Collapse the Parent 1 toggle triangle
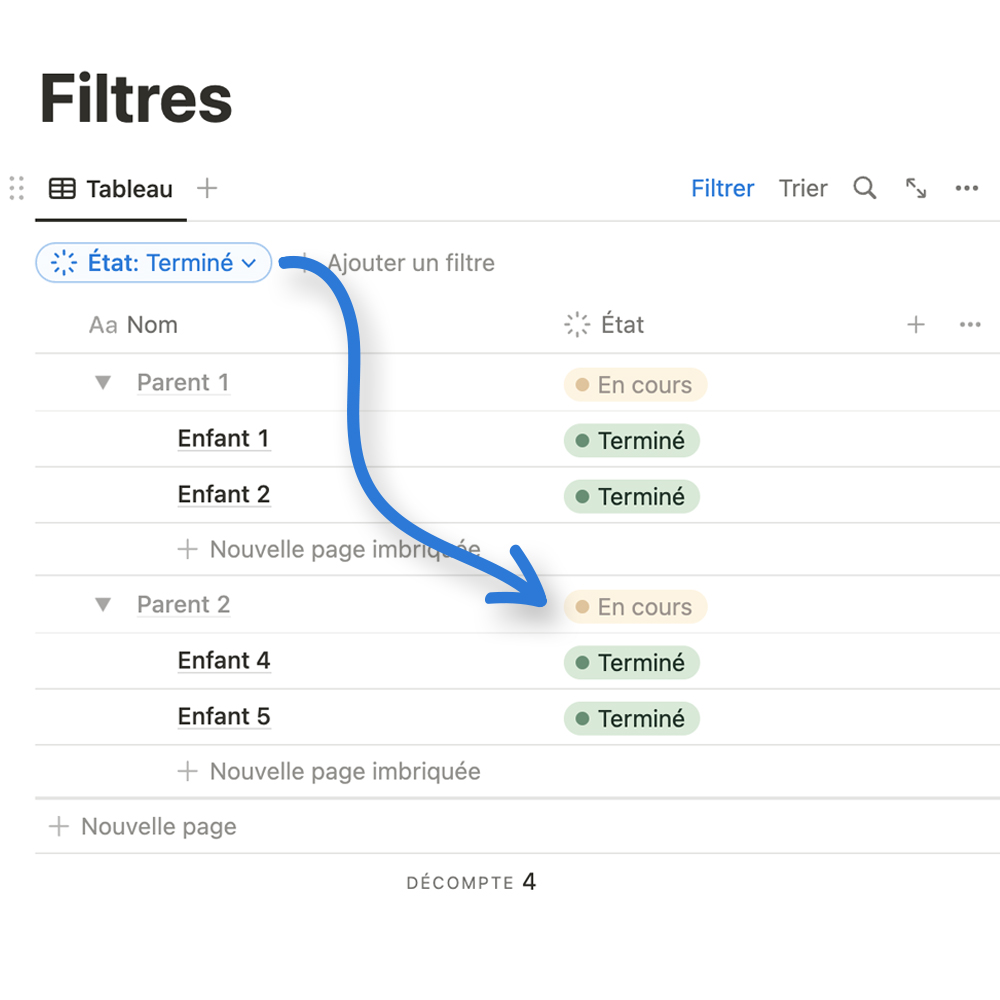The image size is (1000, 1000). pyautogui.click(x=103, y=383)
